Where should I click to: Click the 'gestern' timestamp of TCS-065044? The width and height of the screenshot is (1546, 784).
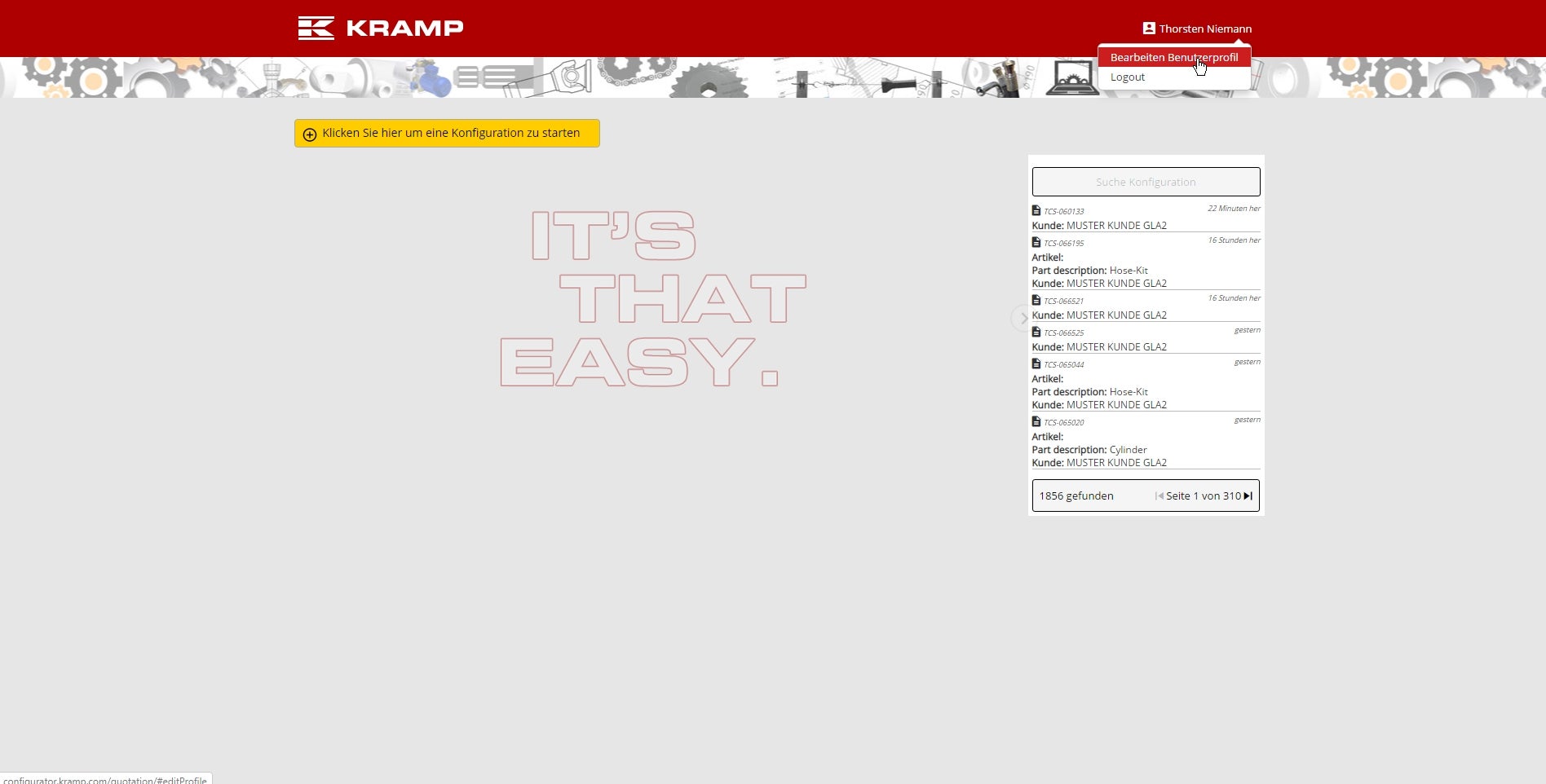click(x=1247, y=362)
